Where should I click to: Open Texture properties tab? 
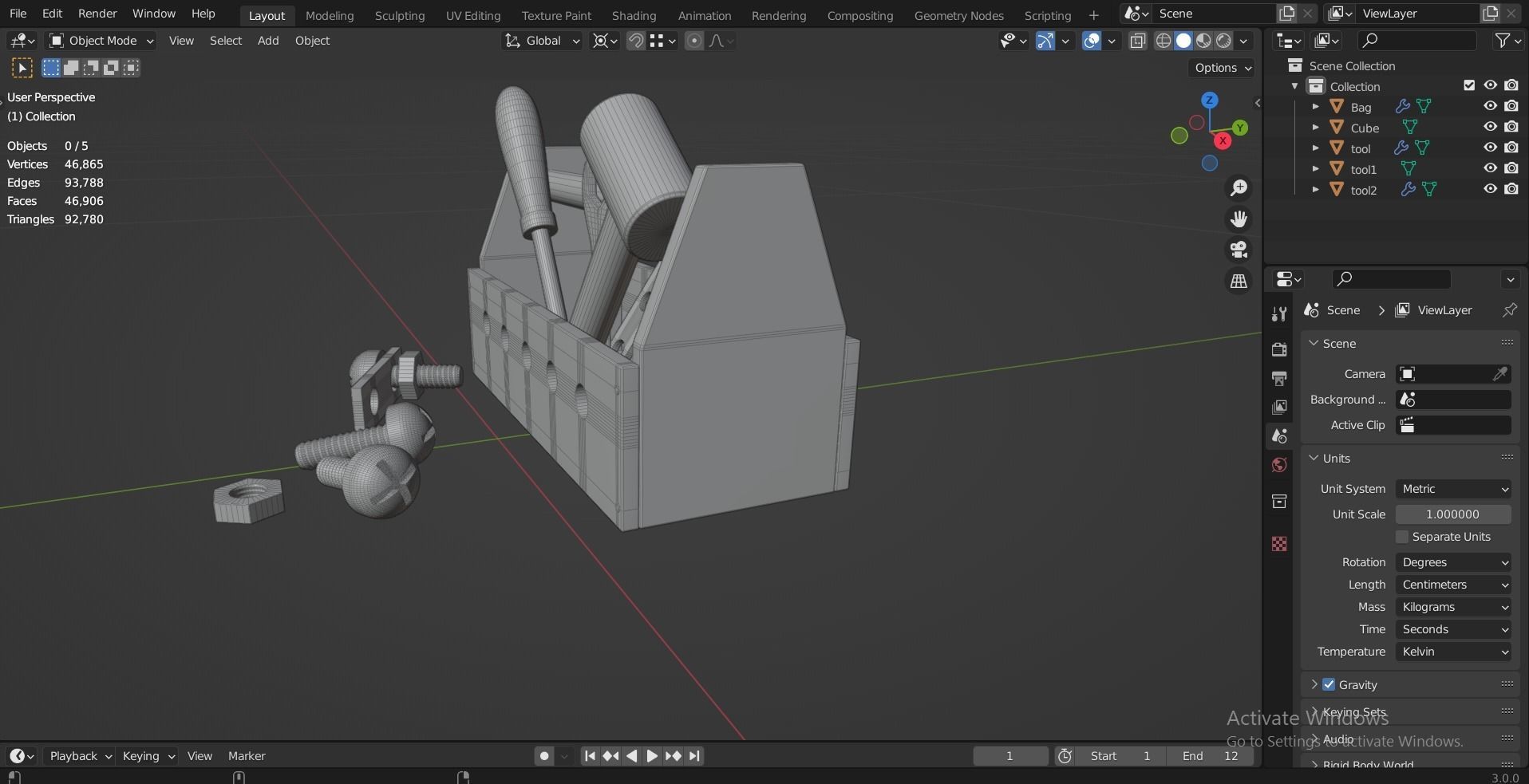coord(1279,544)
